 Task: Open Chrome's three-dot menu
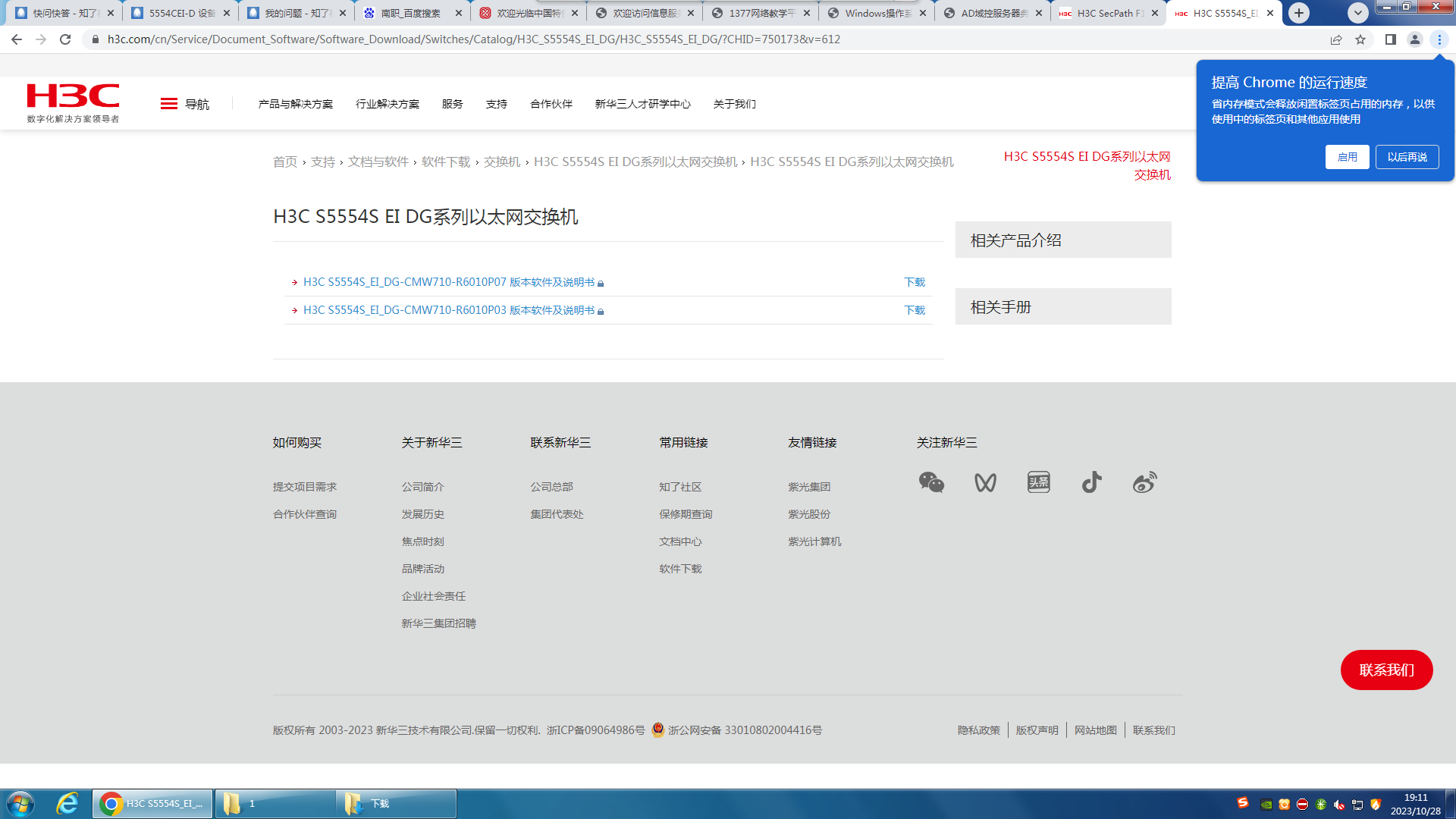coord(1439,39)
